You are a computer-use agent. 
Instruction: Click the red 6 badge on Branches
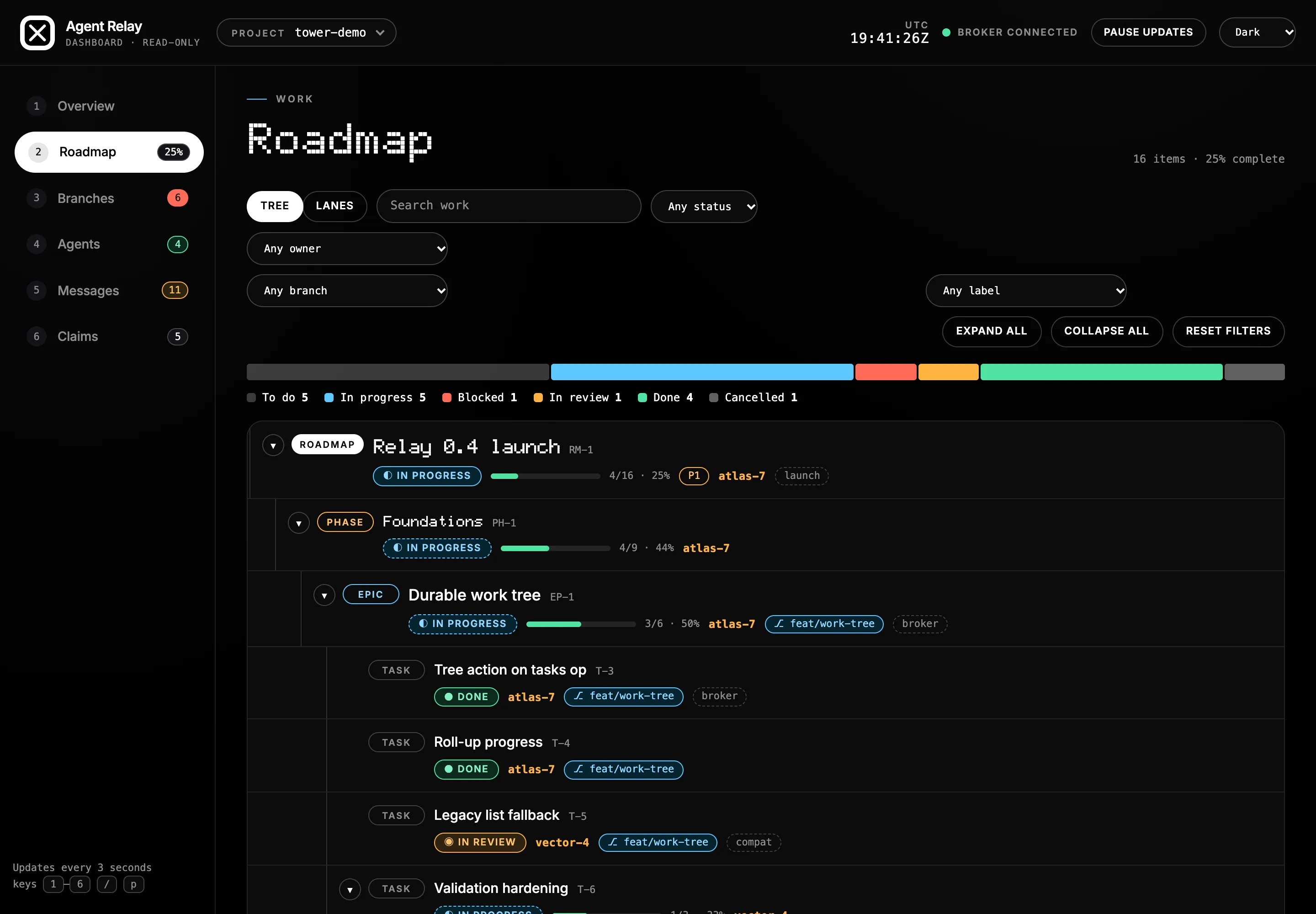pos(178,197)
